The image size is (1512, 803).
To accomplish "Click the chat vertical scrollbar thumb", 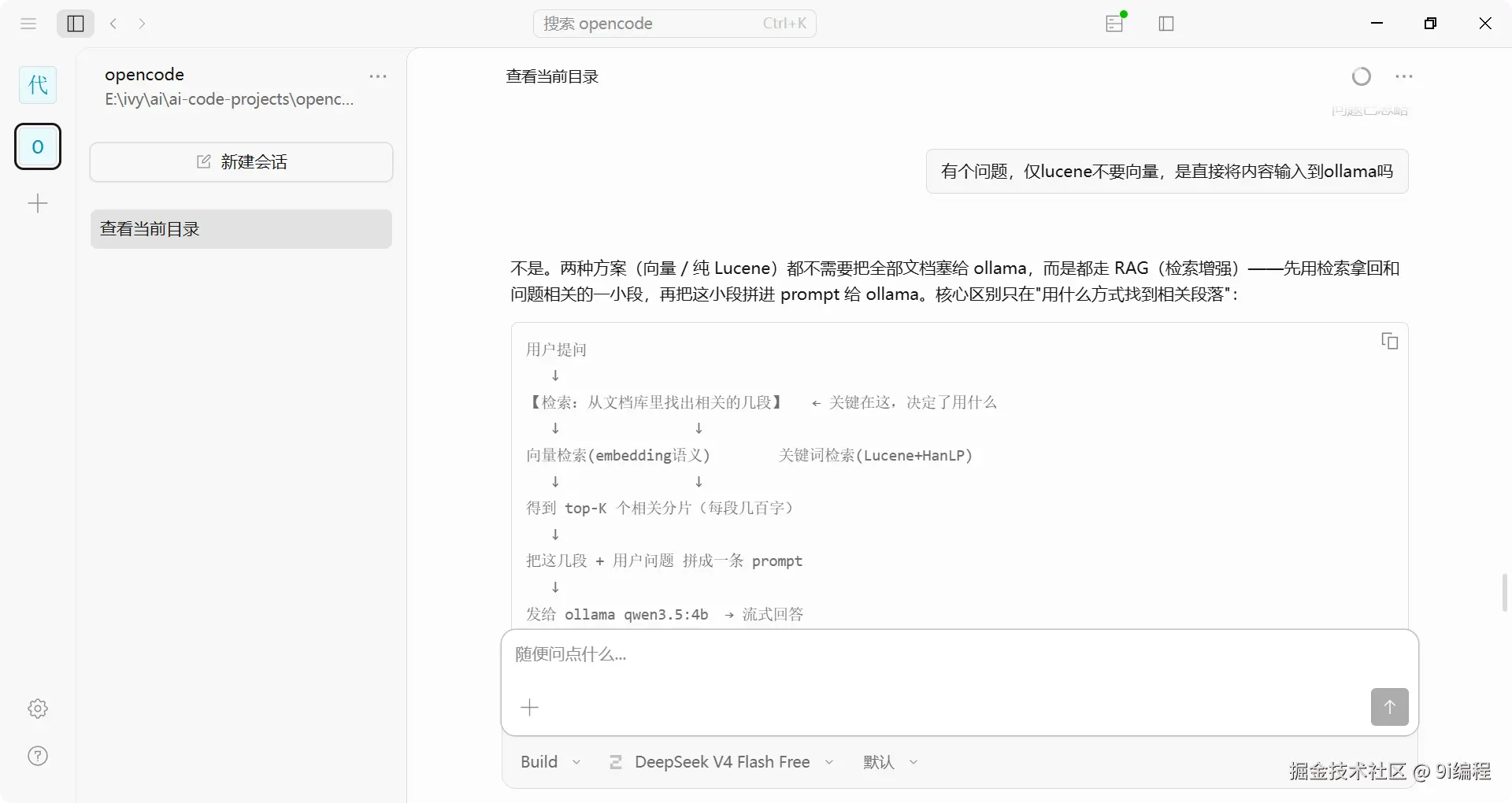I will click(x=1505, y=593).
